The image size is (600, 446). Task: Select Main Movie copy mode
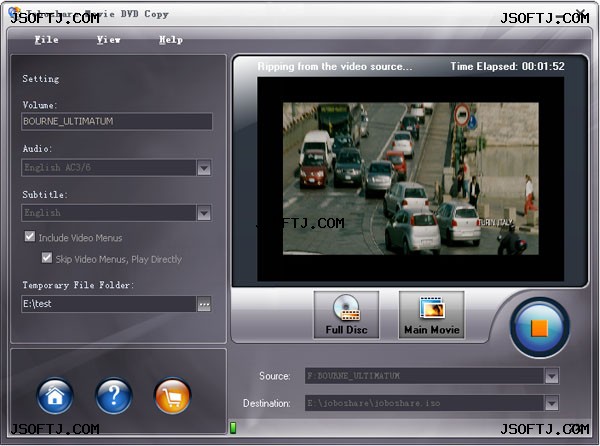[x=432, y=315]
